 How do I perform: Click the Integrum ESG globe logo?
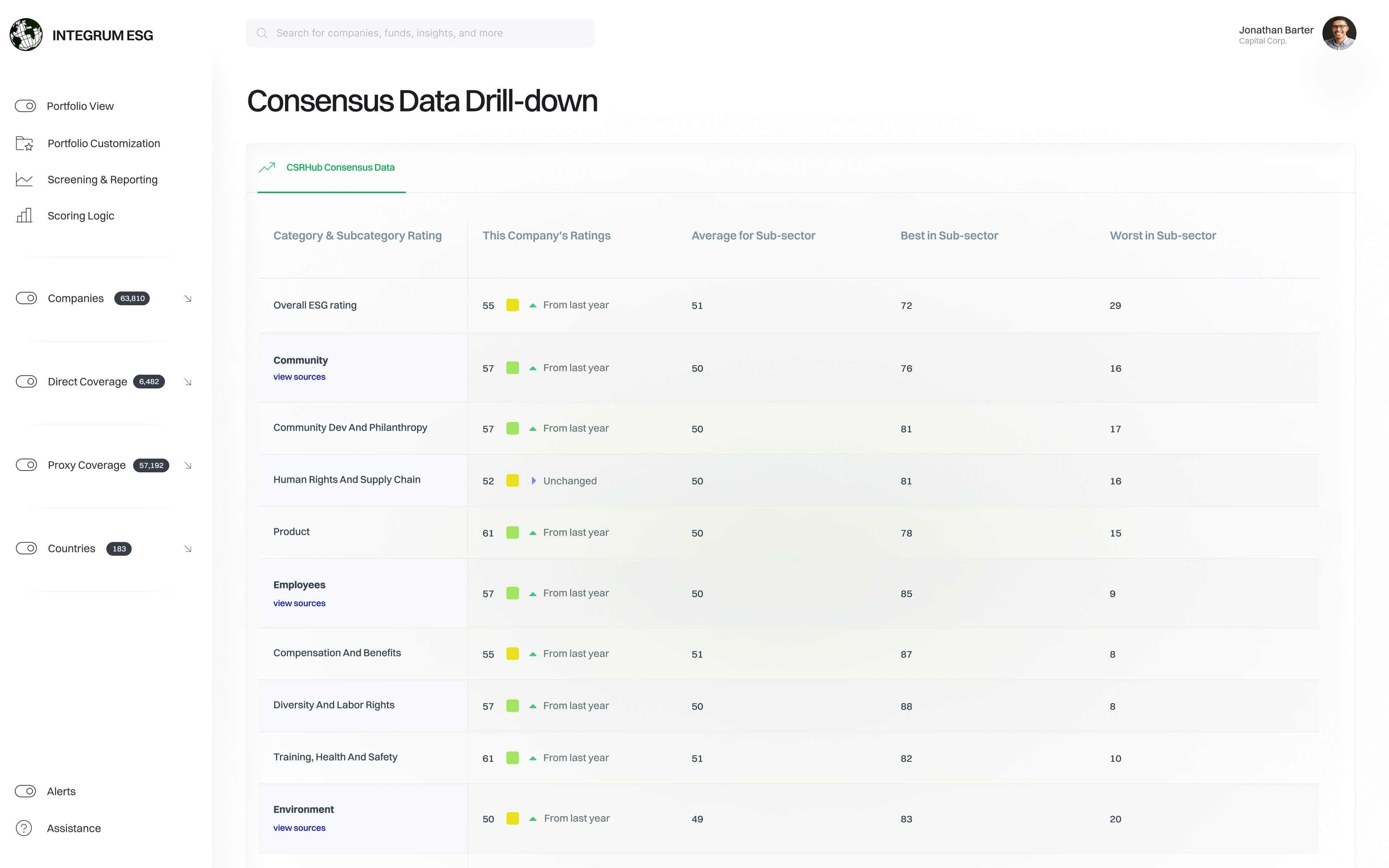click(x=26, y=34)
